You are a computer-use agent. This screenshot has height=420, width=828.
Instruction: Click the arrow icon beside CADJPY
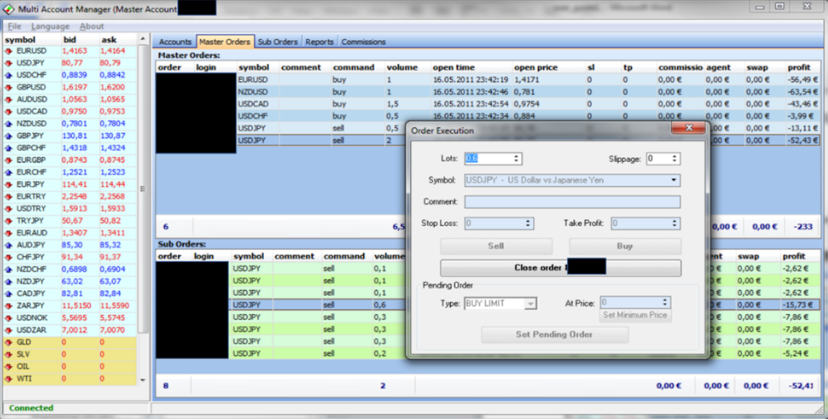tap(10, 294)
